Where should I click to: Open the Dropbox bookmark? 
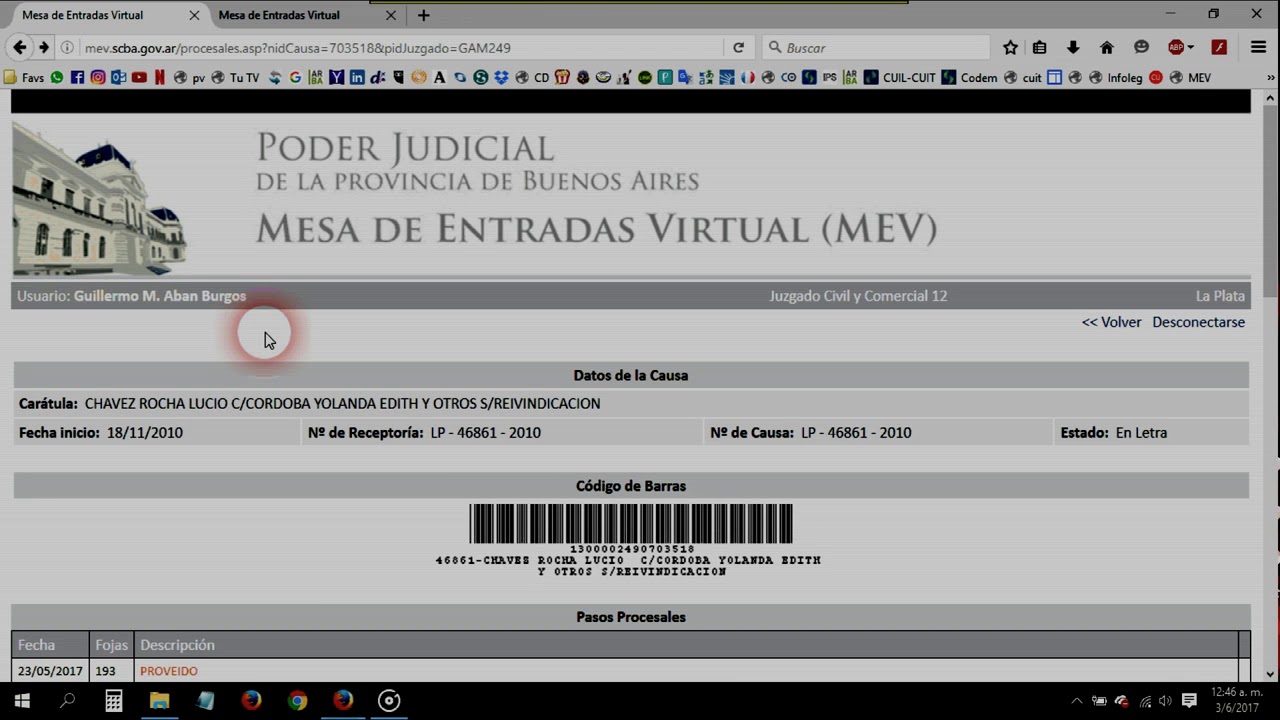pyautogui.click(x=501, y=77)
